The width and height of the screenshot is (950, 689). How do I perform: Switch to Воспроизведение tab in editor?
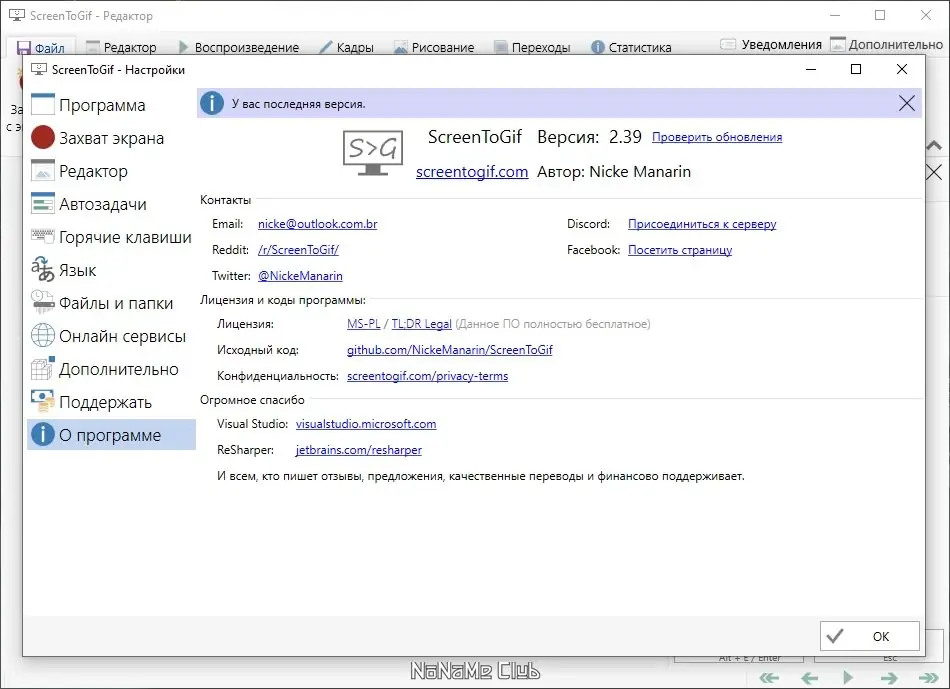(239, 47)
